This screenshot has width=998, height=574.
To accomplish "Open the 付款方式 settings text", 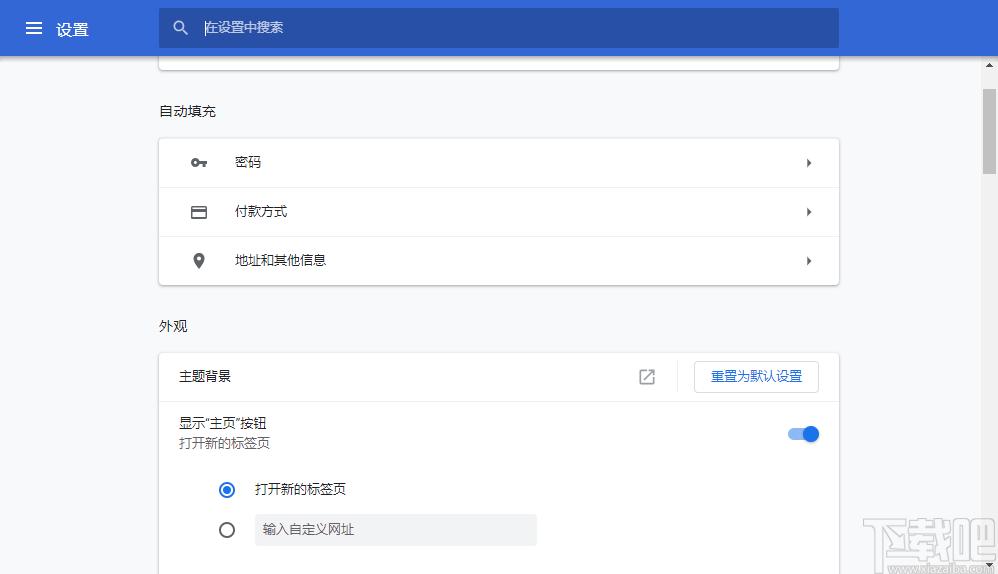I will [261, 211].
